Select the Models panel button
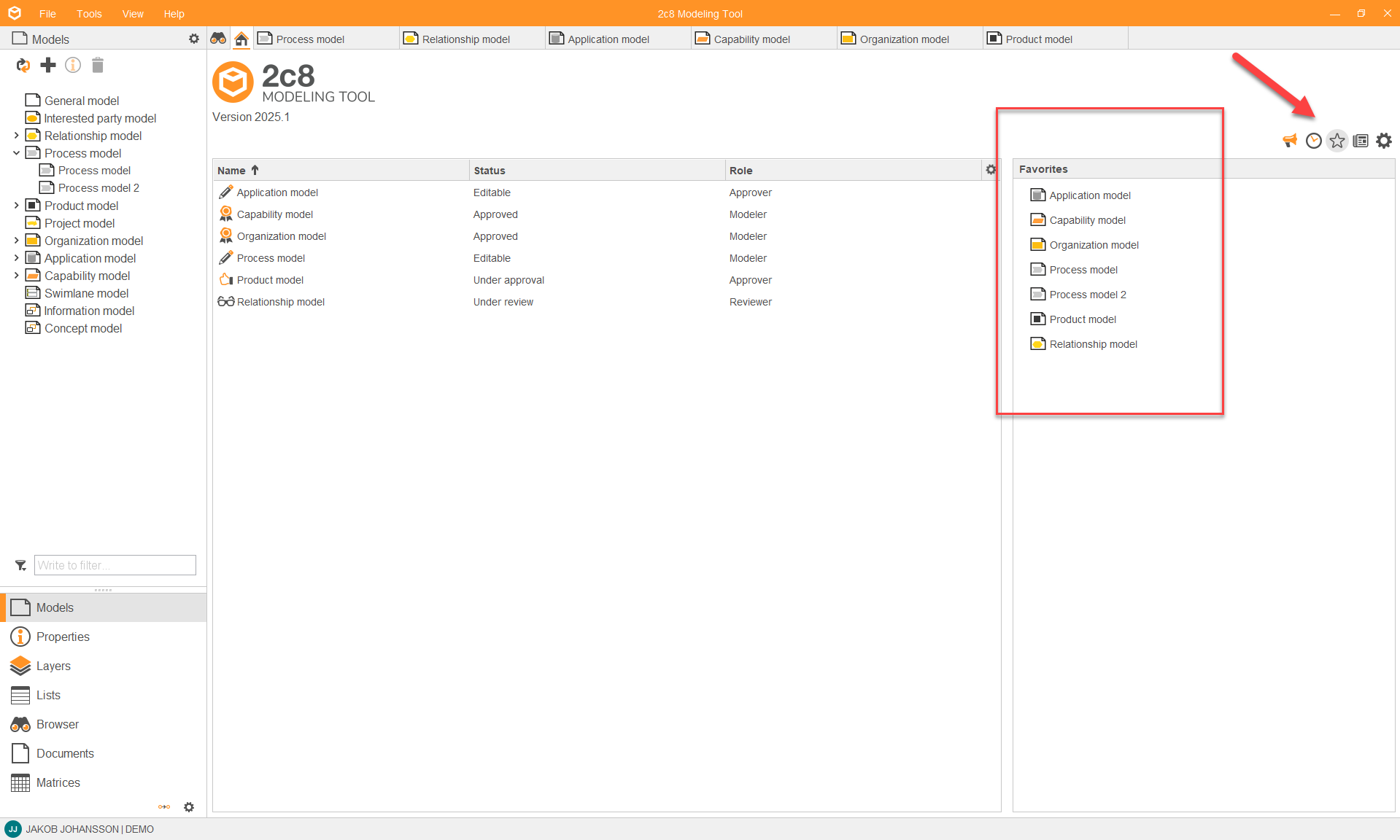Image resolution: width=1400 pixels, height=840 pixels. [x=103, y=607]
